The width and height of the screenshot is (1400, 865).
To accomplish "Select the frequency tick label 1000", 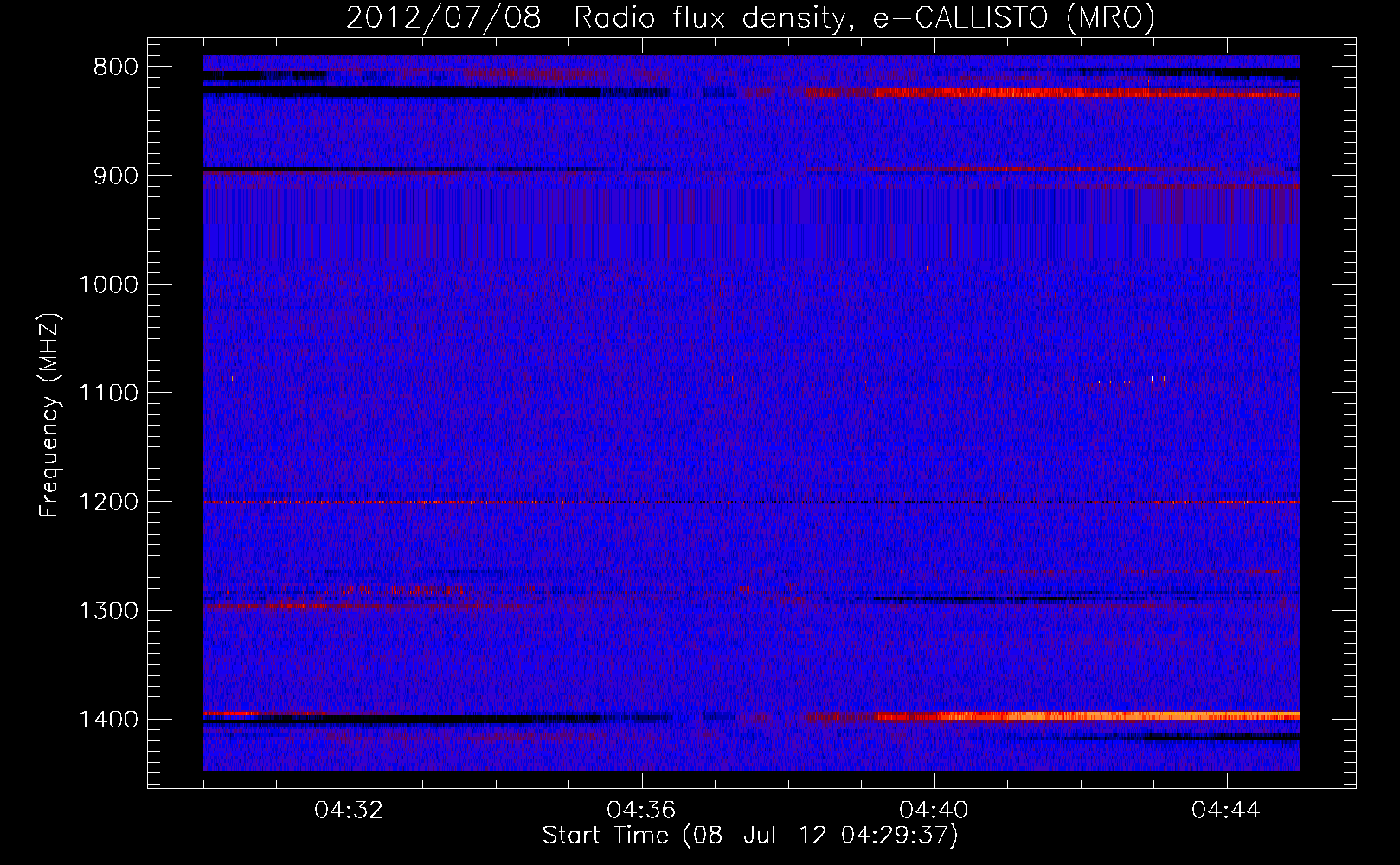I will coord(108,285).
